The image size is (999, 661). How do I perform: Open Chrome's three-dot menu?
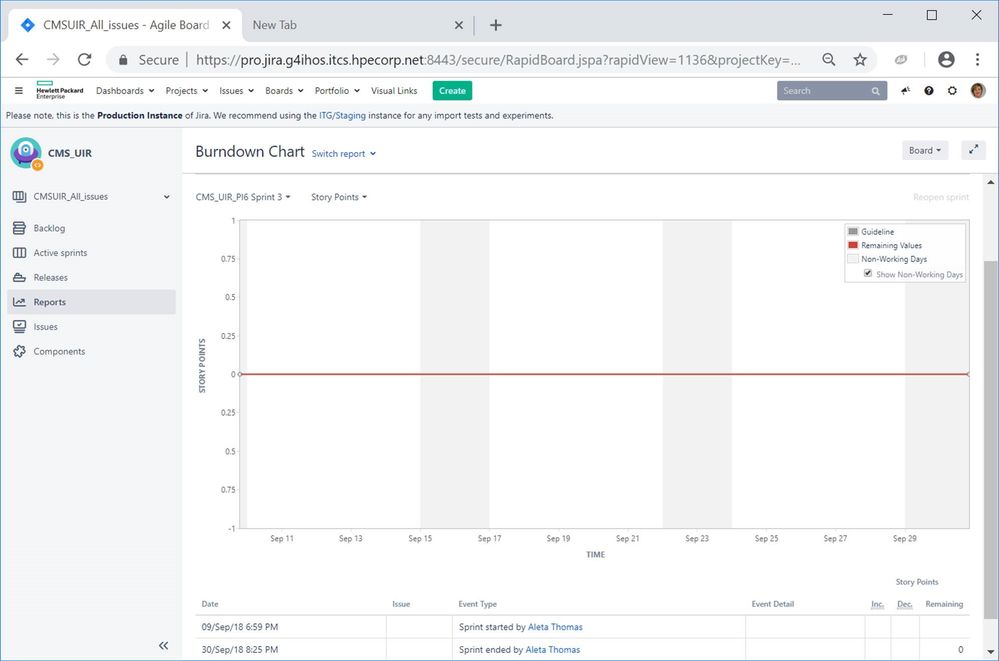pos(977,59)
